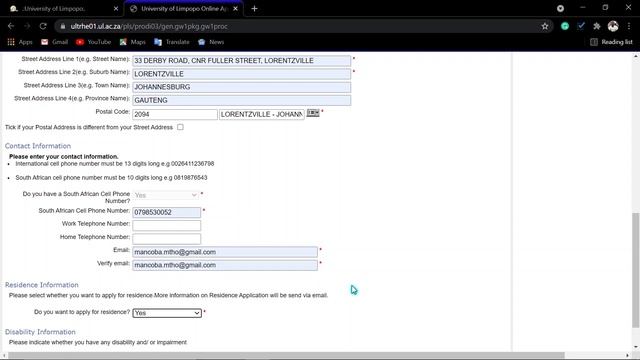Screen dimensions: 640x360
Task: Open the Extensions puzzle icon
Action: 597,26
